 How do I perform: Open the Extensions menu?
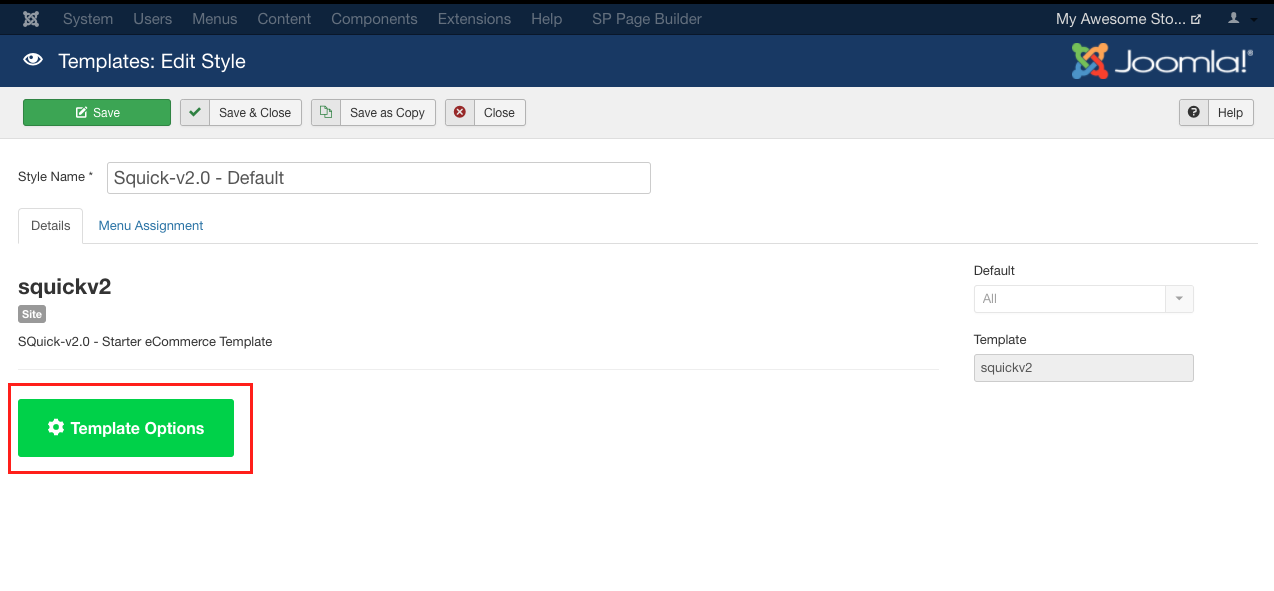point(474,19)
